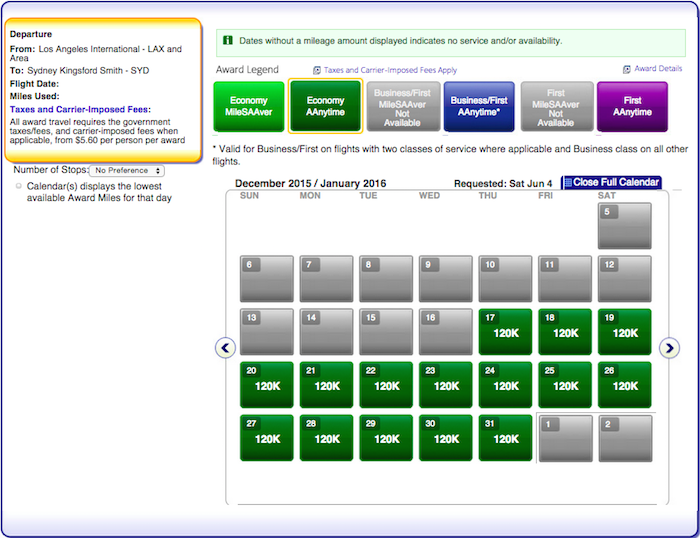The width and height of the screenshot is (700, 538).
Task: Click the icon next to Award Details
Action: [627, 69]
